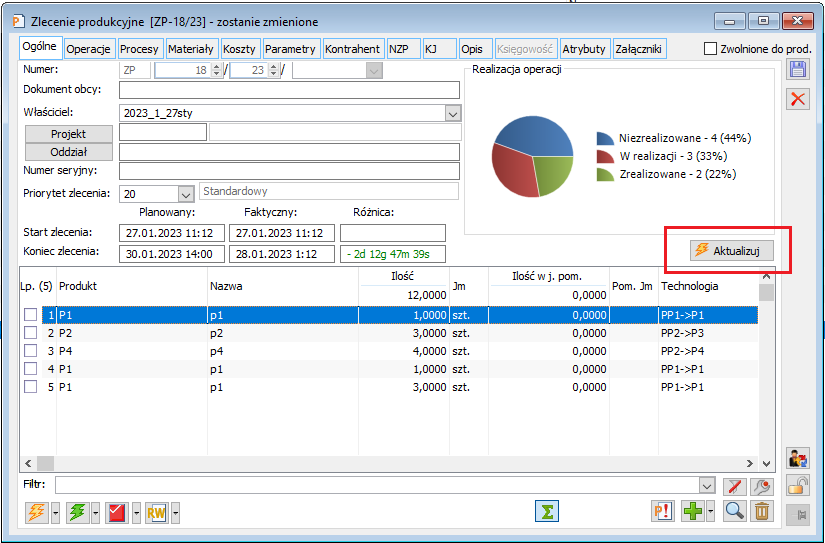Open the Filtr combo box arrow
The height and width of the screenshot is (543, 825).
[707, 486]
